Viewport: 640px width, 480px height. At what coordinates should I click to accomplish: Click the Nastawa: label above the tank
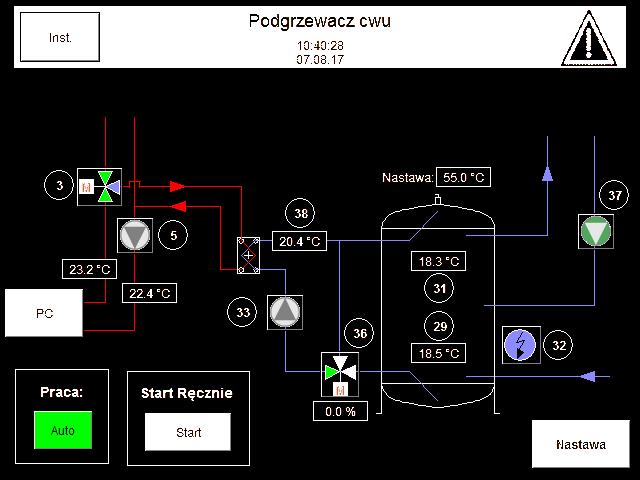[x=407, y=178]
